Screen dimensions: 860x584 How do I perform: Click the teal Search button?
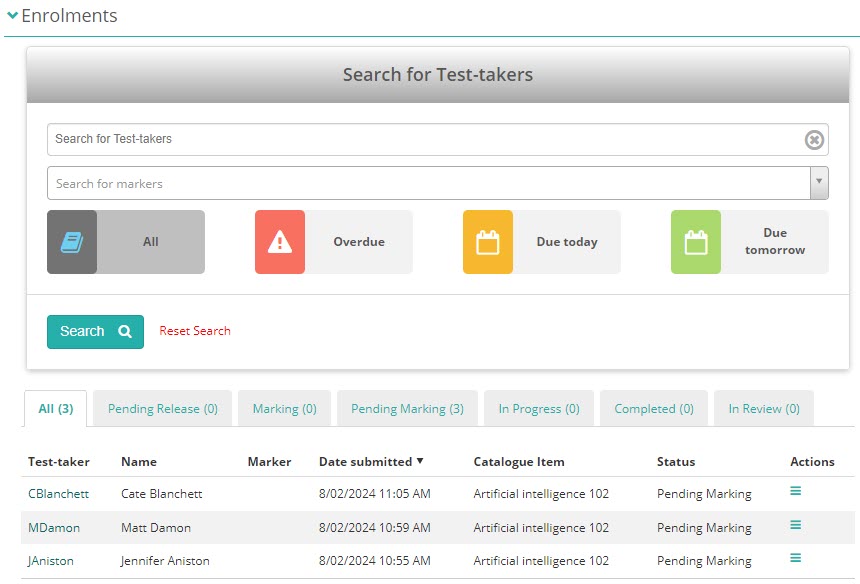[x=95, y=332]
